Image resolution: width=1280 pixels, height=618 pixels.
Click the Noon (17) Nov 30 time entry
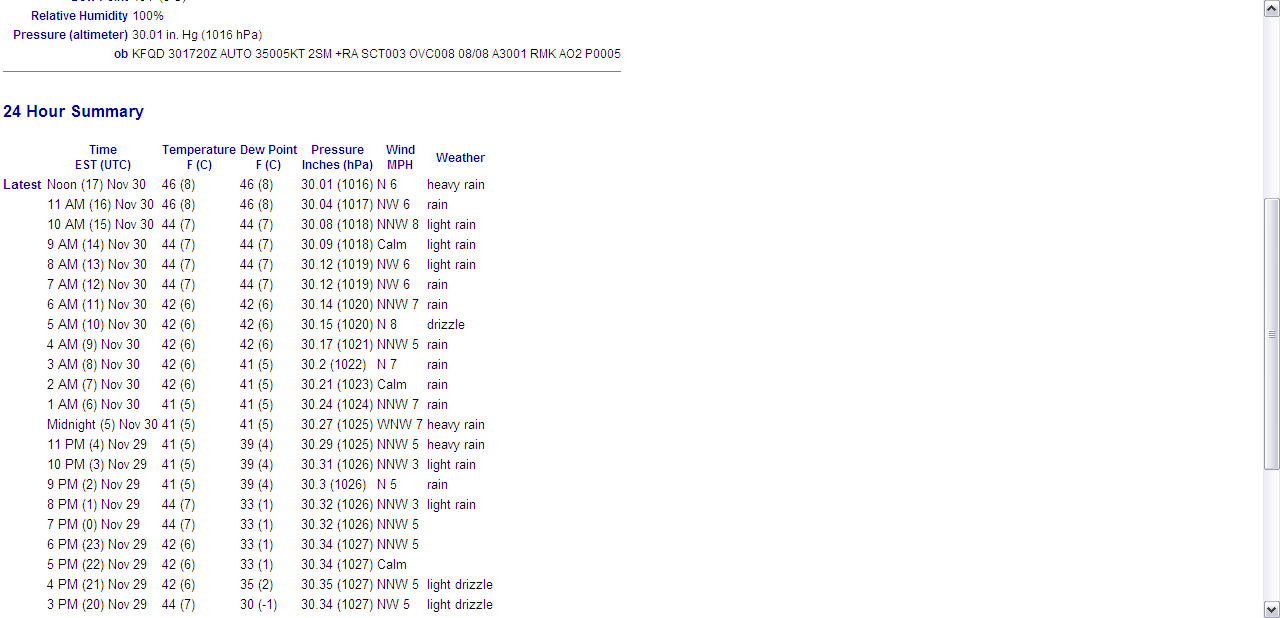96,185
